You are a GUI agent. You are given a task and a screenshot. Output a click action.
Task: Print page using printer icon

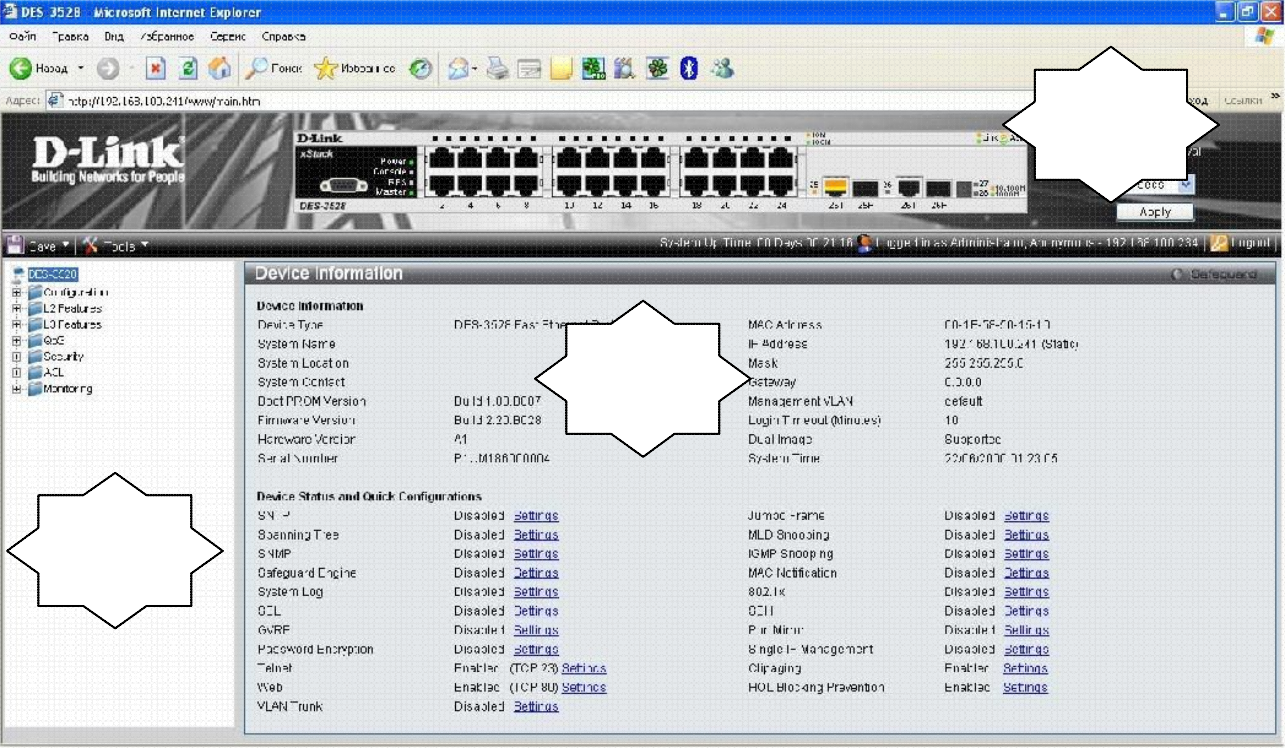[498, 68]
